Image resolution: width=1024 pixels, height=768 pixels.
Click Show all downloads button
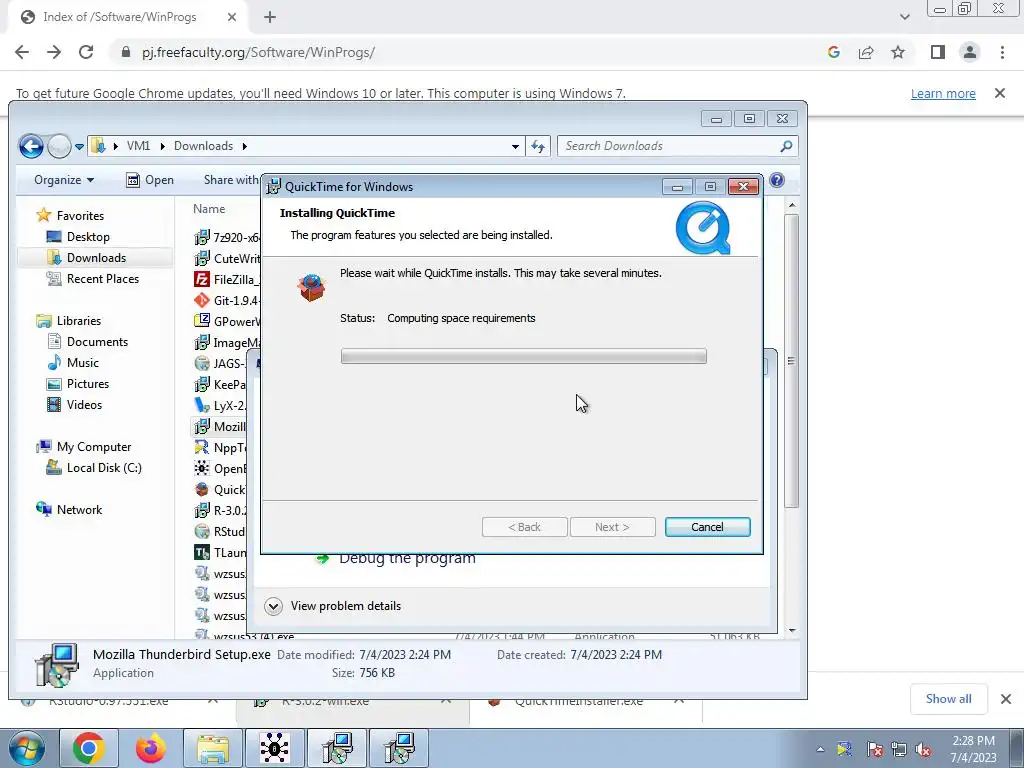coord(948,699)
